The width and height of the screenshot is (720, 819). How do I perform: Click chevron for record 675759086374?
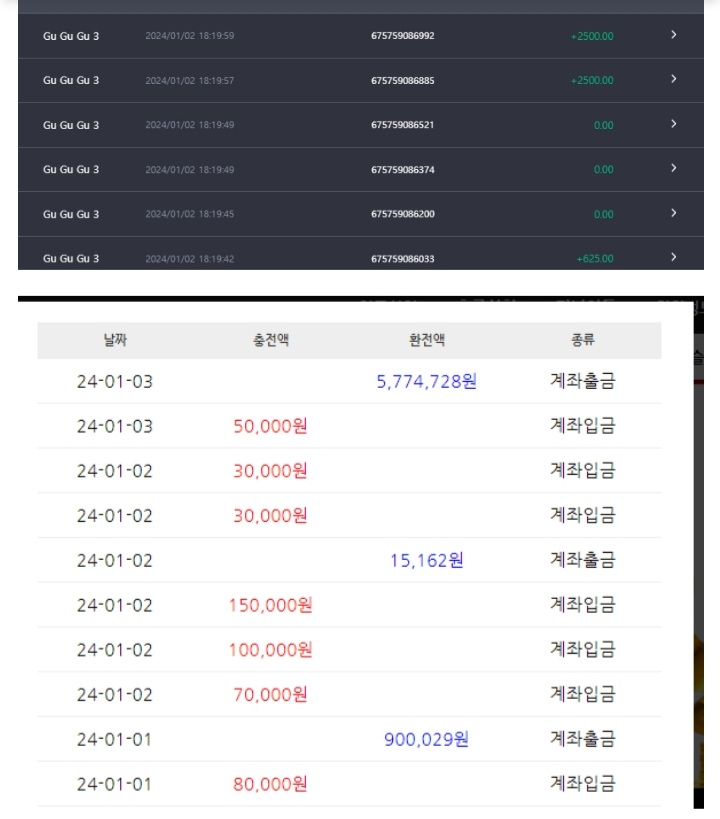[x=673, y=168]
